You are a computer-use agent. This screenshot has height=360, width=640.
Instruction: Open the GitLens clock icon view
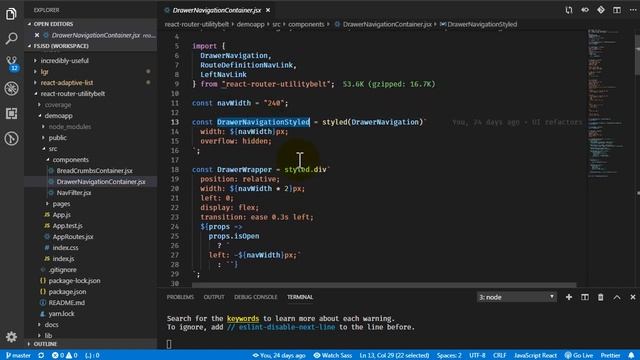11,138
